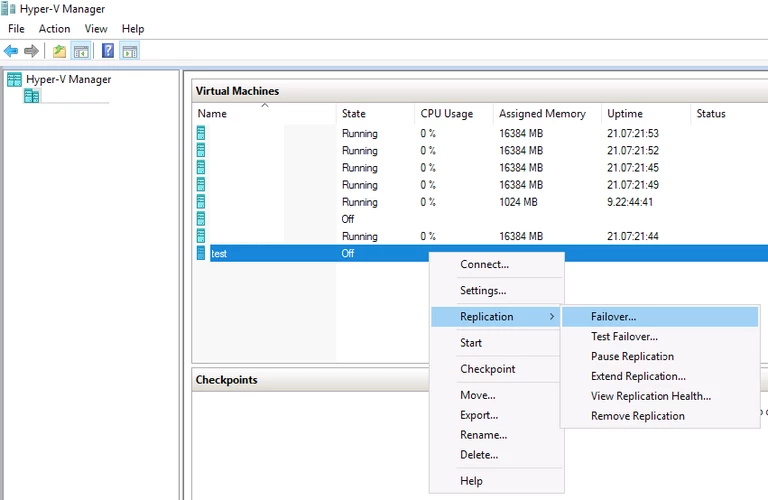Click the VM icon with uptime 21.07:21:45
768x500 pixels.
pos(201,167)
